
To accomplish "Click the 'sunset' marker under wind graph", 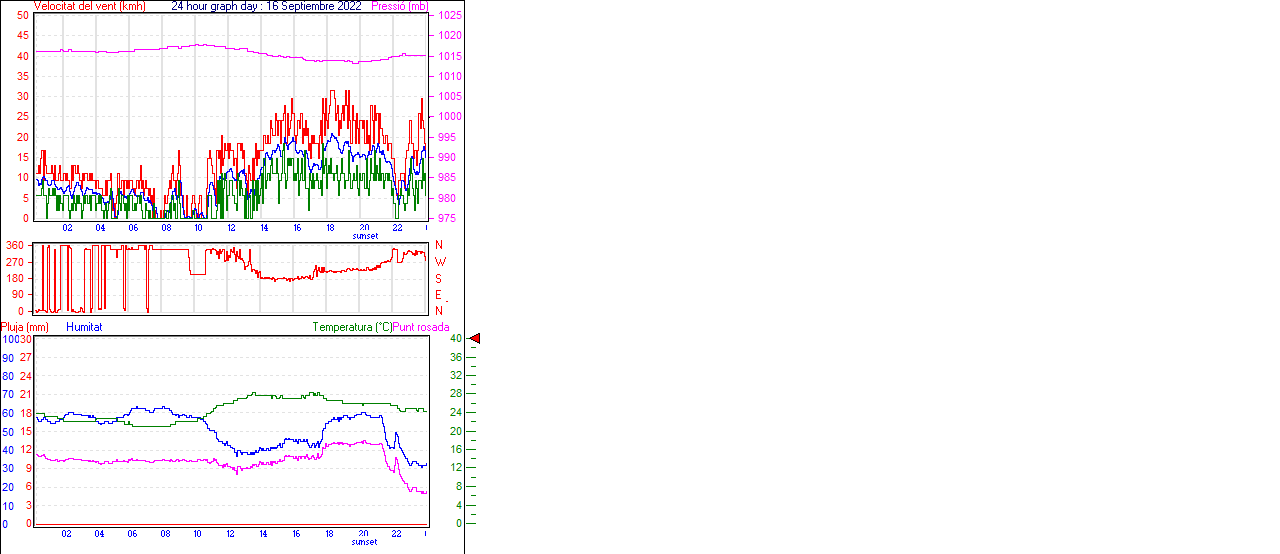I will [x=365, y=236].
